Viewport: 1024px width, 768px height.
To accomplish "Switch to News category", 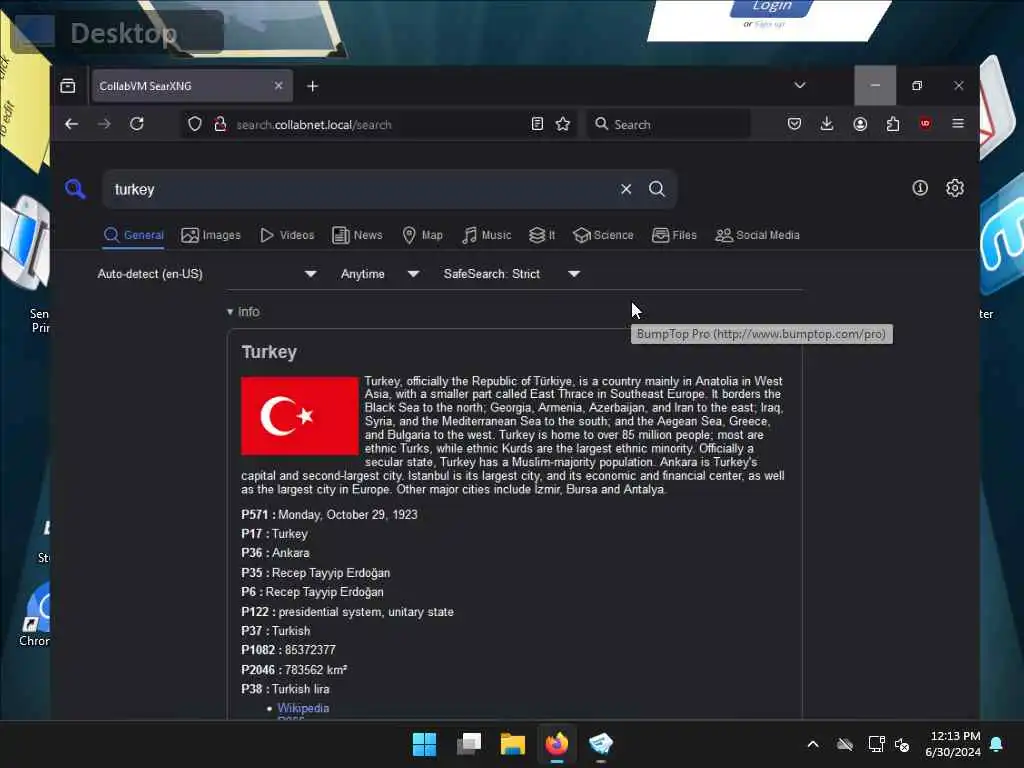I will pyautogui.click(x=357, y=235).
